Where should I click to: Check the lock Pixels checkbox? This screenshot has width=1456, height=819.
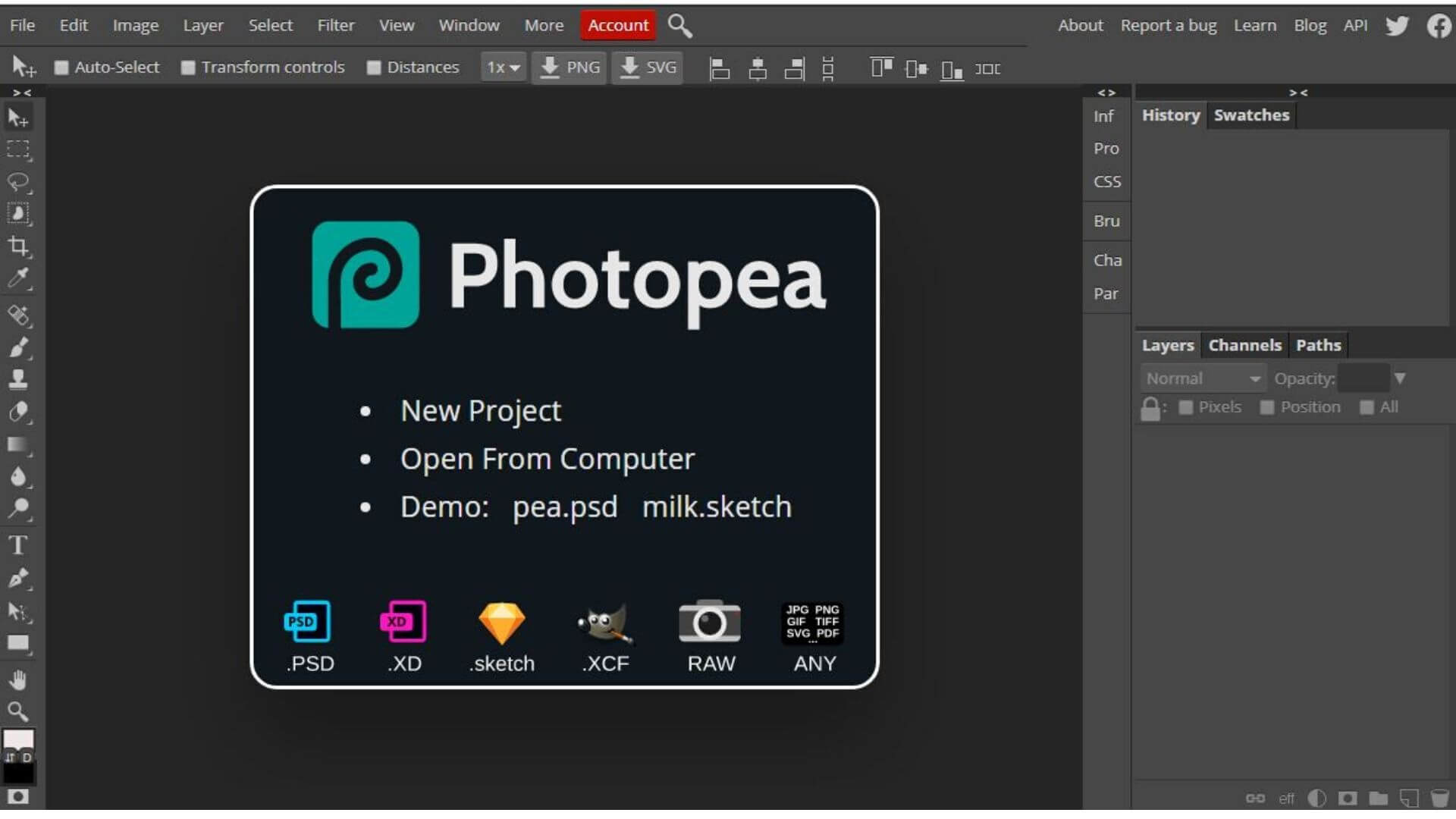pos(1186,408)
